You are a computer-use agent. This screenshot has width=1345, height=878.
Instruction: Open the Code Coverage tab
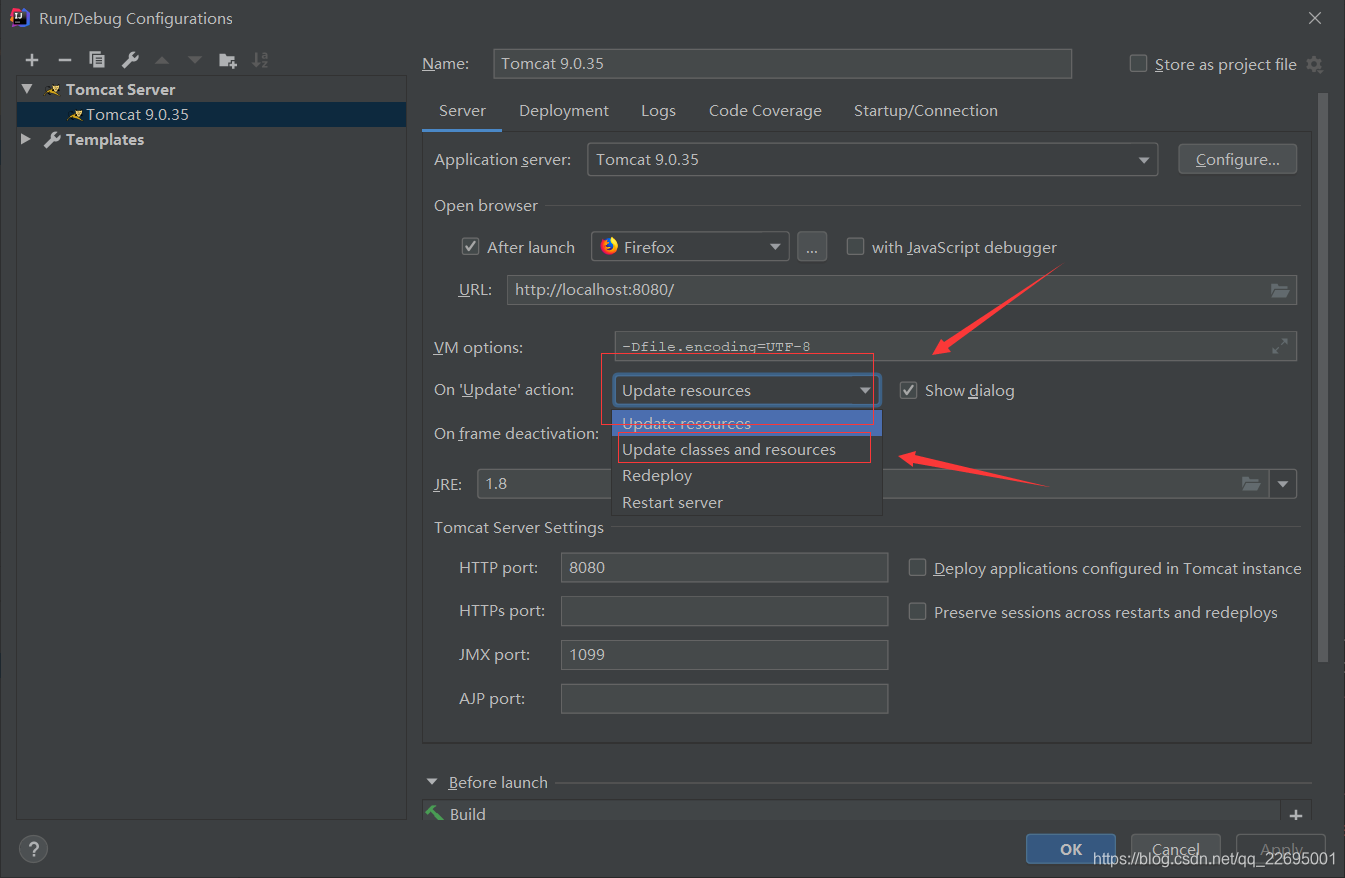click(765, 111)
